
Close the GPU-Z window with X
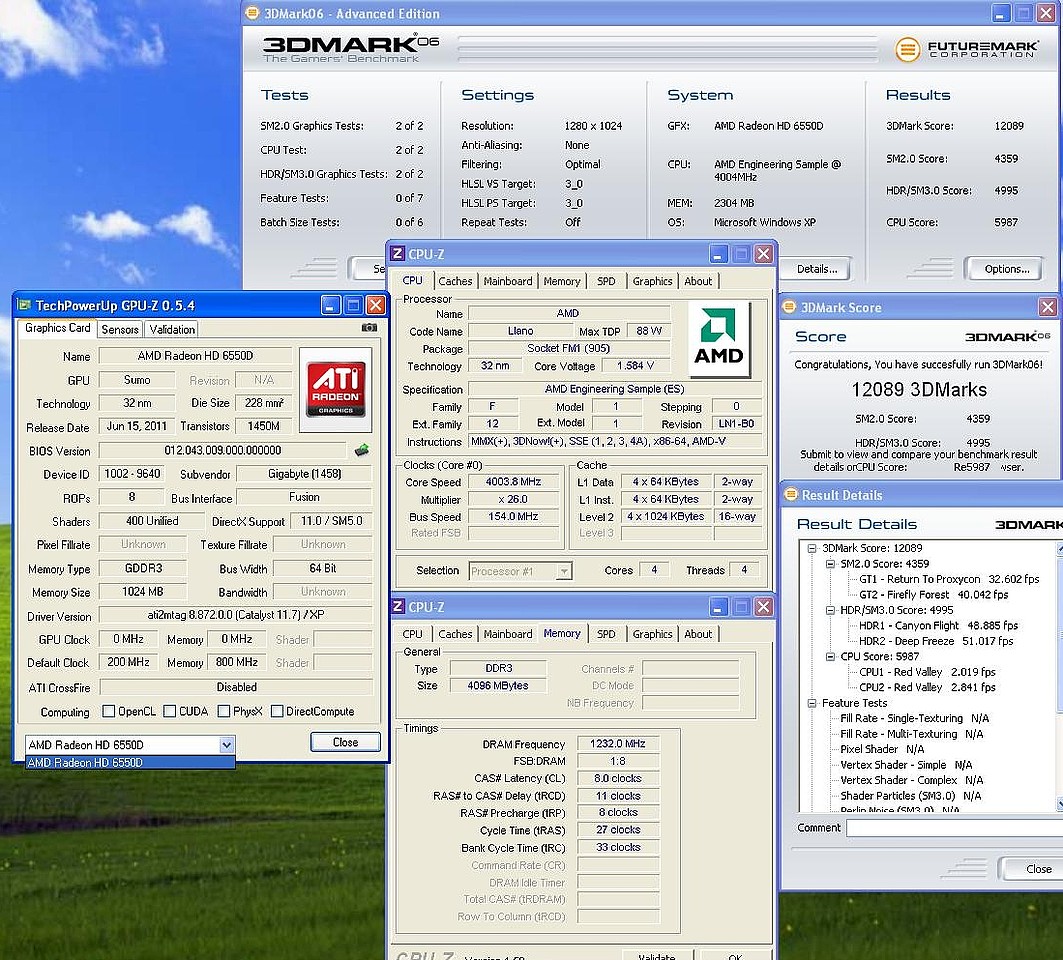(x=376, y=305)
